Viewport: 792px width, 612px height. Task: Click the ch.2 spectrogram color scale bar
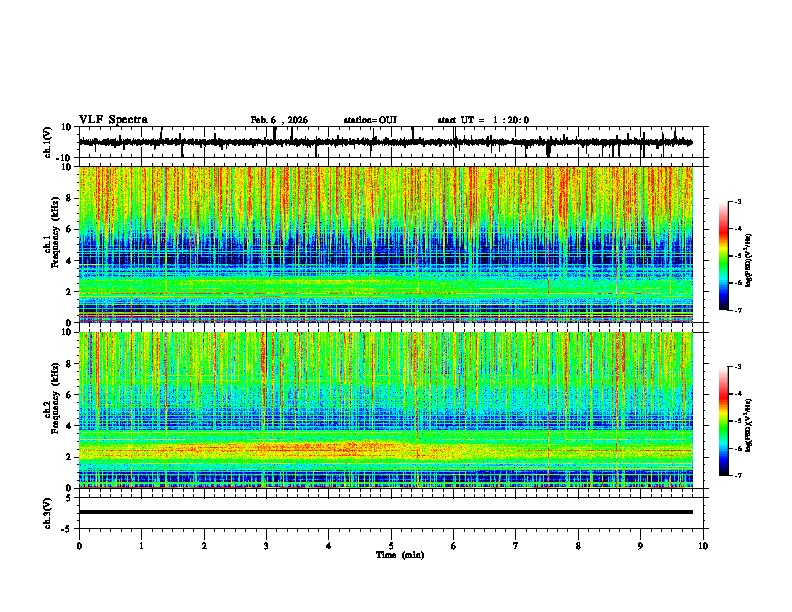723,421
